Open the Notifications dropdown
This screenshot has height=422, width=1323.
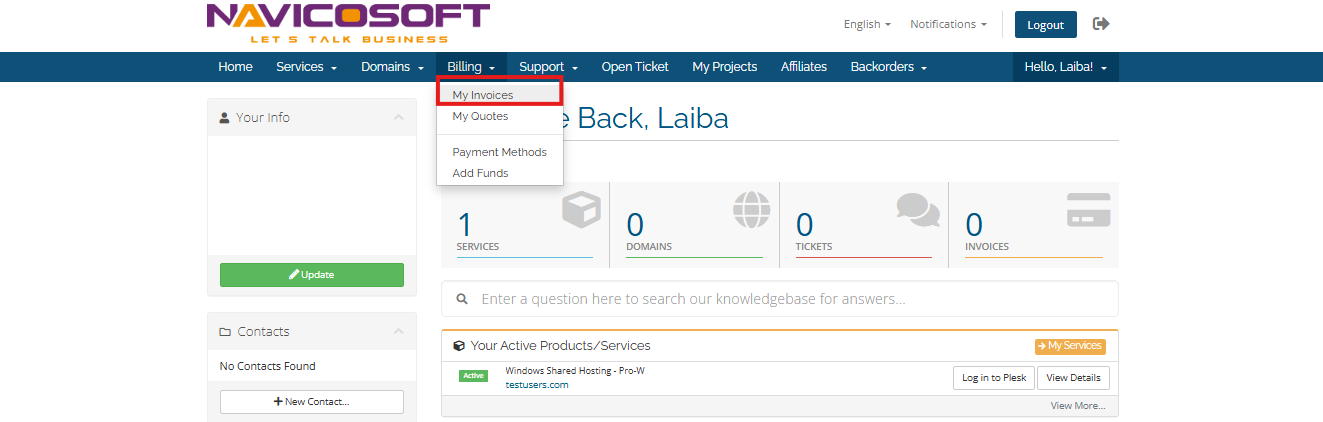(948, 24)
